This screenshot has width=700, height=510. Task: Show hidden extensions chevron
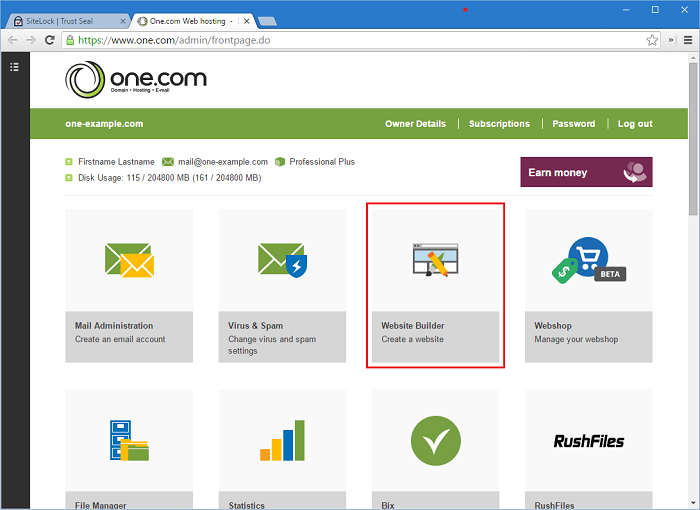(x=671, y=40)
